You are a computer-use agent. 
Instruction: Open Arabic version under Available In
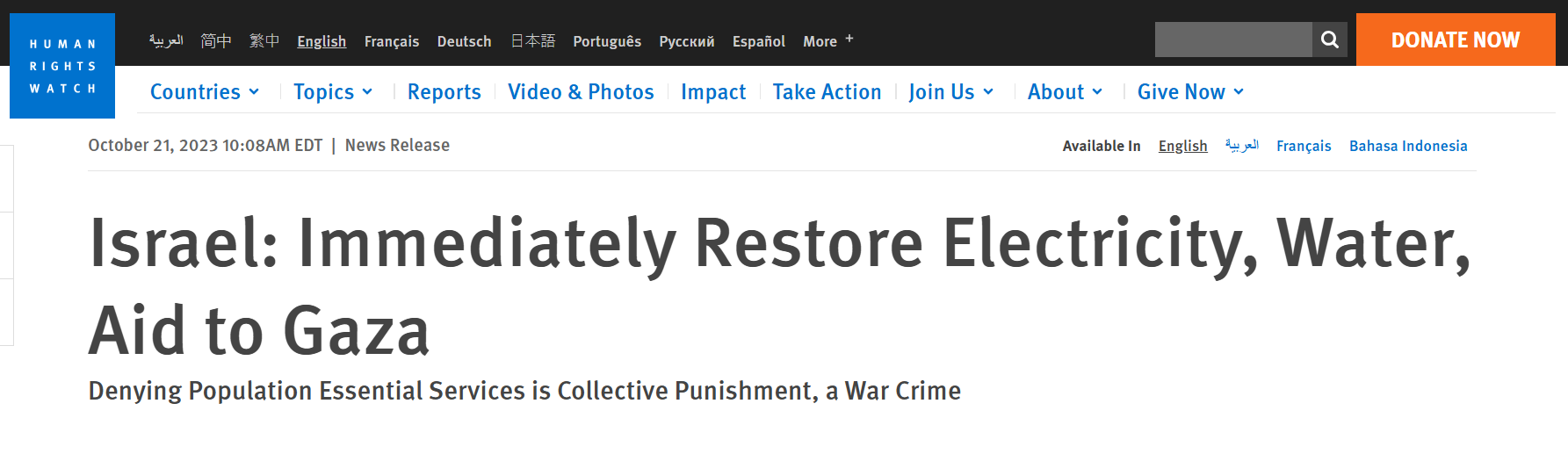pyautogui.click(x=1242, y=146)
